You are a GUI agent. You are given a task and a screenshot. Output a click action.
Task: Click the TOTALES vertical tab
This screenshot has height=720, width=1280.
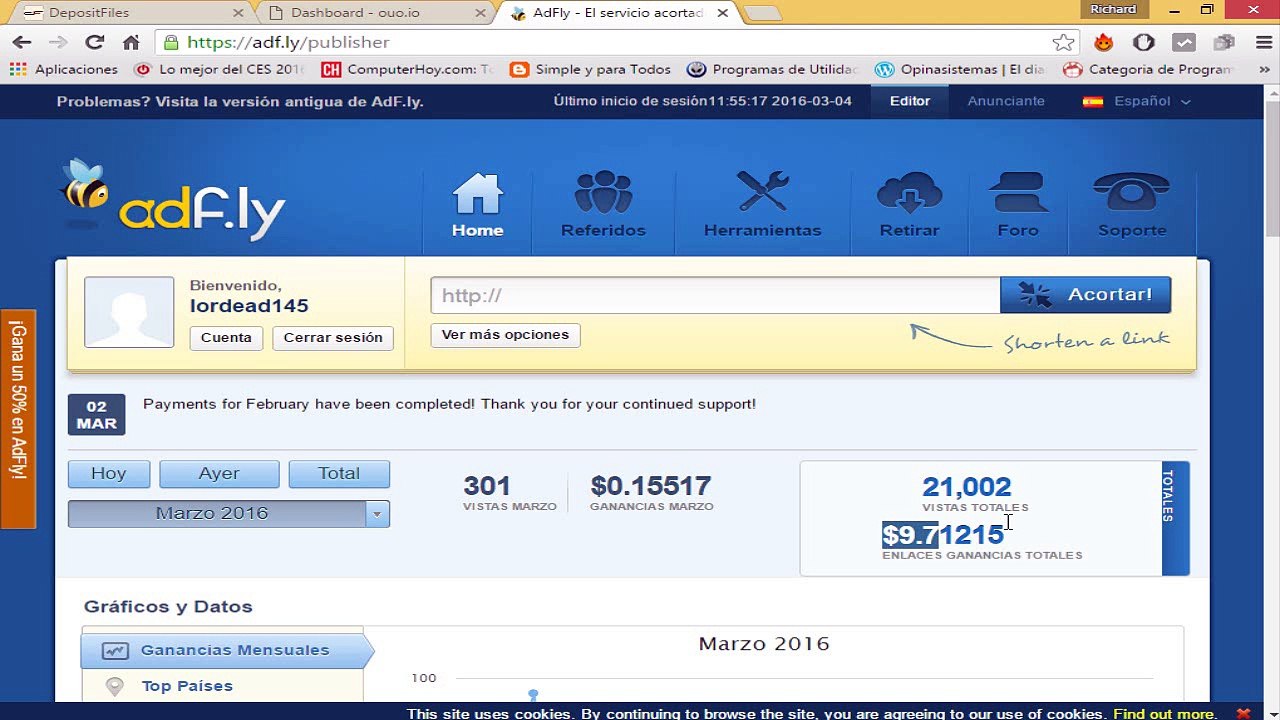tap(1175, 518)
